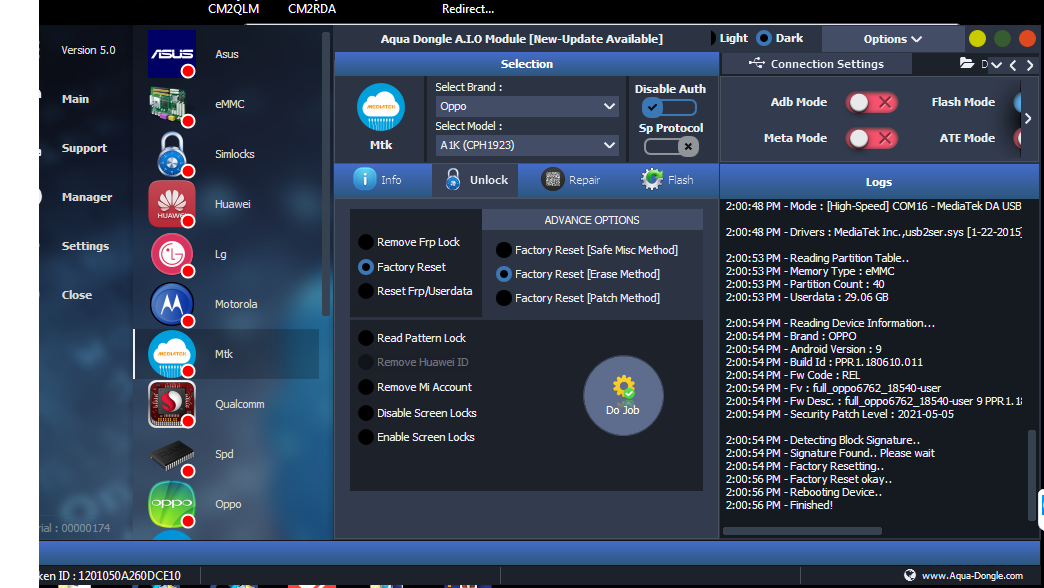Choose Factory Reset [Patch Method]
Image resolution: width=1044 pixels, height=588 pixels.
(578, 298)
